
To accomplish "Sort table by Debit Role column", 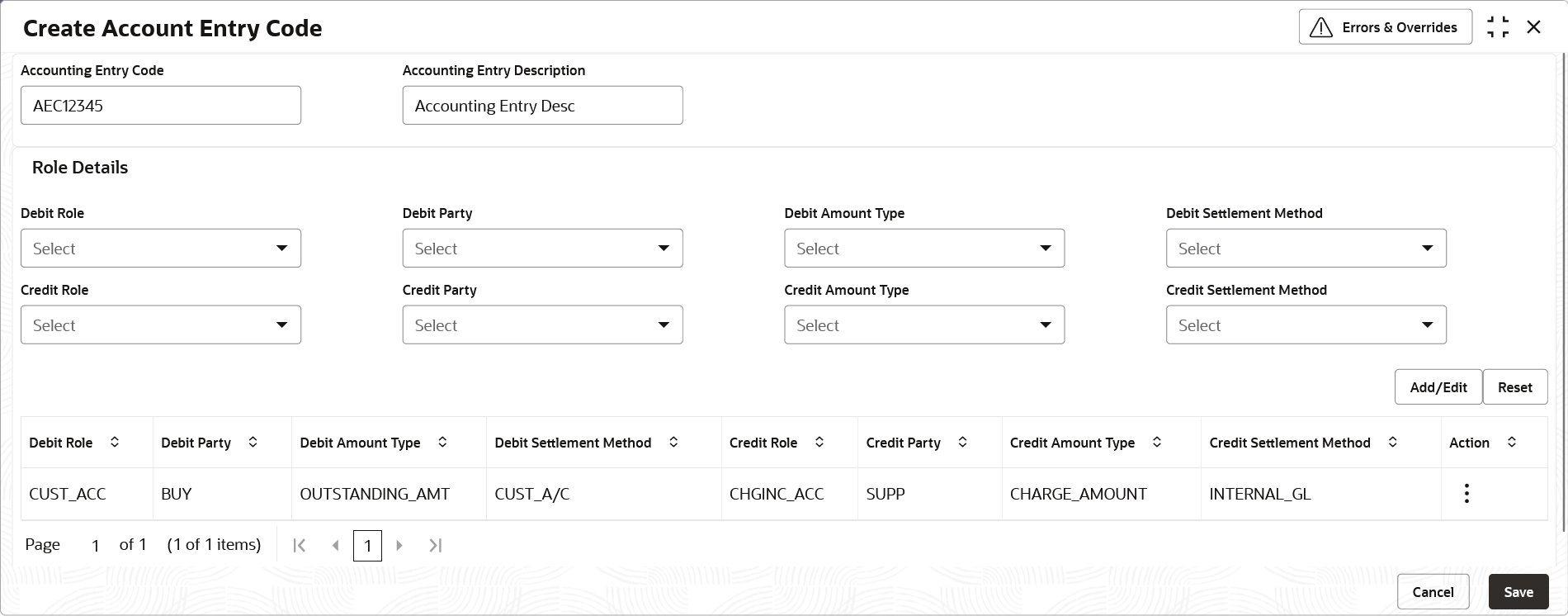I will point(115,443).
